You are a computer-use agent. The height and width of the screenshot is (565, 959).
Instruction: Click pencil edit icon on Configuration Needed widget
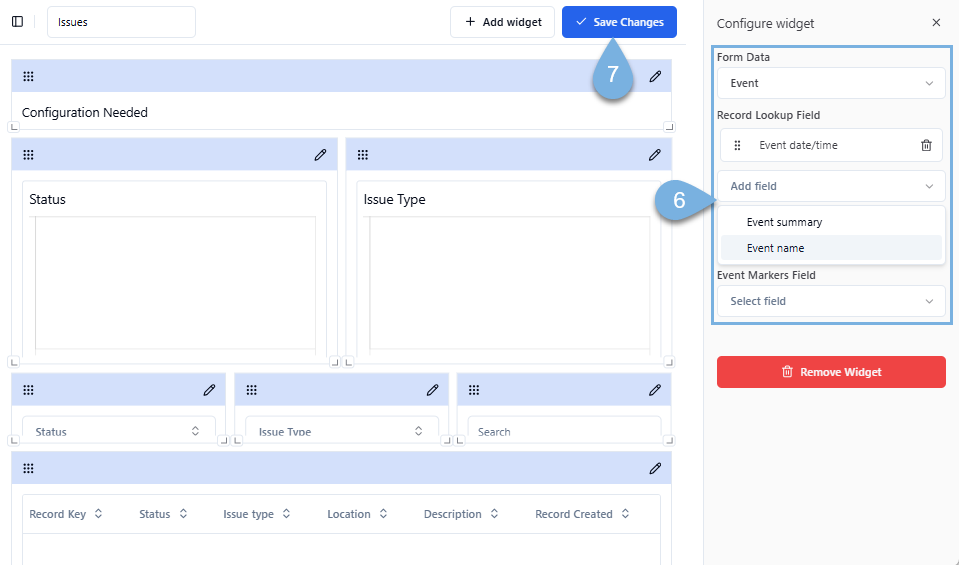click(x=655, y=76)
